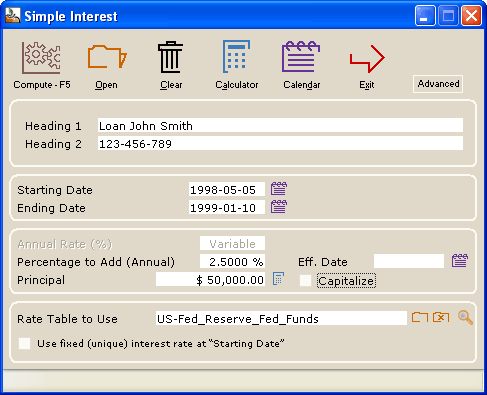The image size is (487, 395).
Task: View rate table with magnifier icon
Action: (465, 317)
